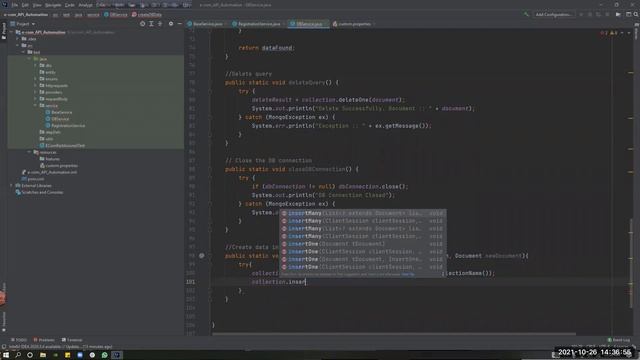Open WhatsApp from the taskbar
This screenshot has width=640, height=360.
pos(104,355)
